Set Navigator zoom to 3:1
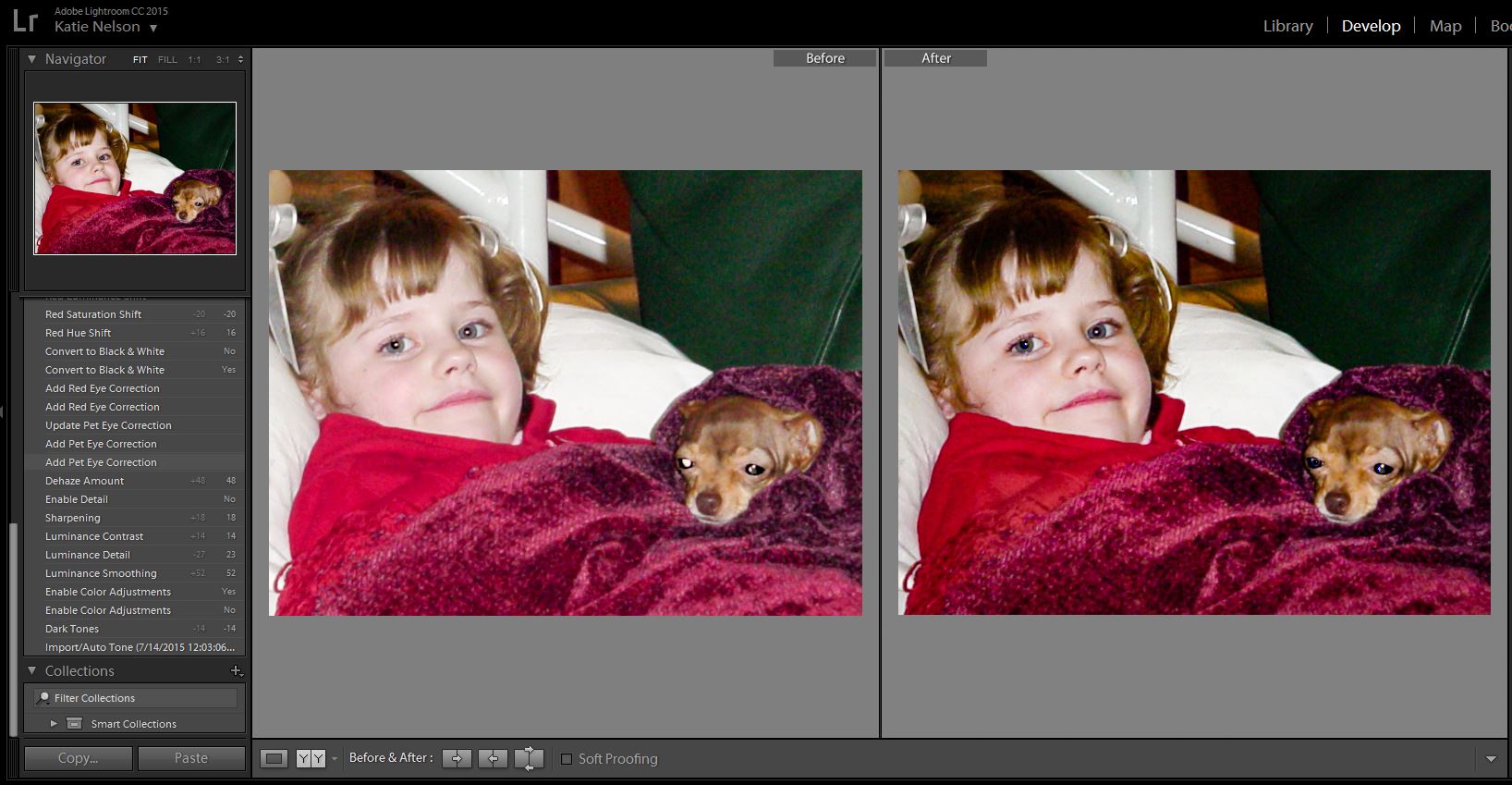Viewport: 1512px width, 785px height. click(223, 59)
